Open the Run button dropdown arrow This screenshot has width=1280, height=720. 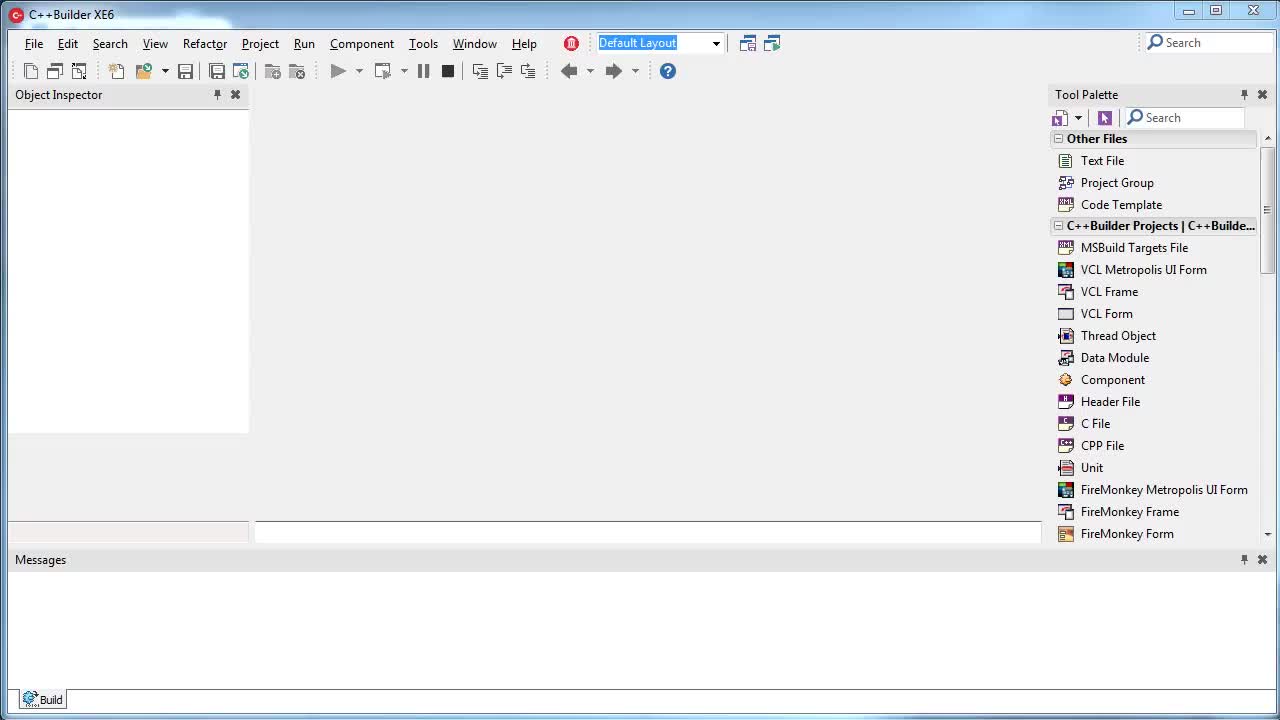click(x=359, y=71)
